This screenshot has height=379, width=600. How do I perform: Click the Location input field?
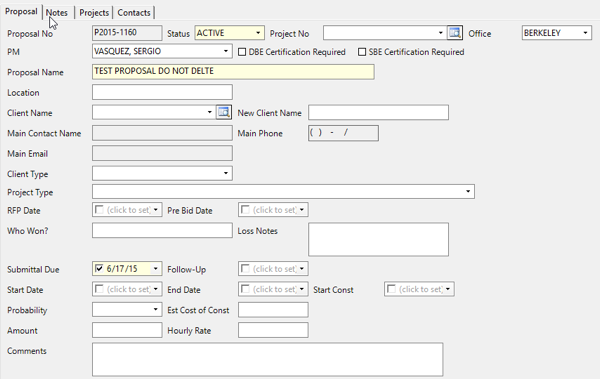[x=162, y=92]
